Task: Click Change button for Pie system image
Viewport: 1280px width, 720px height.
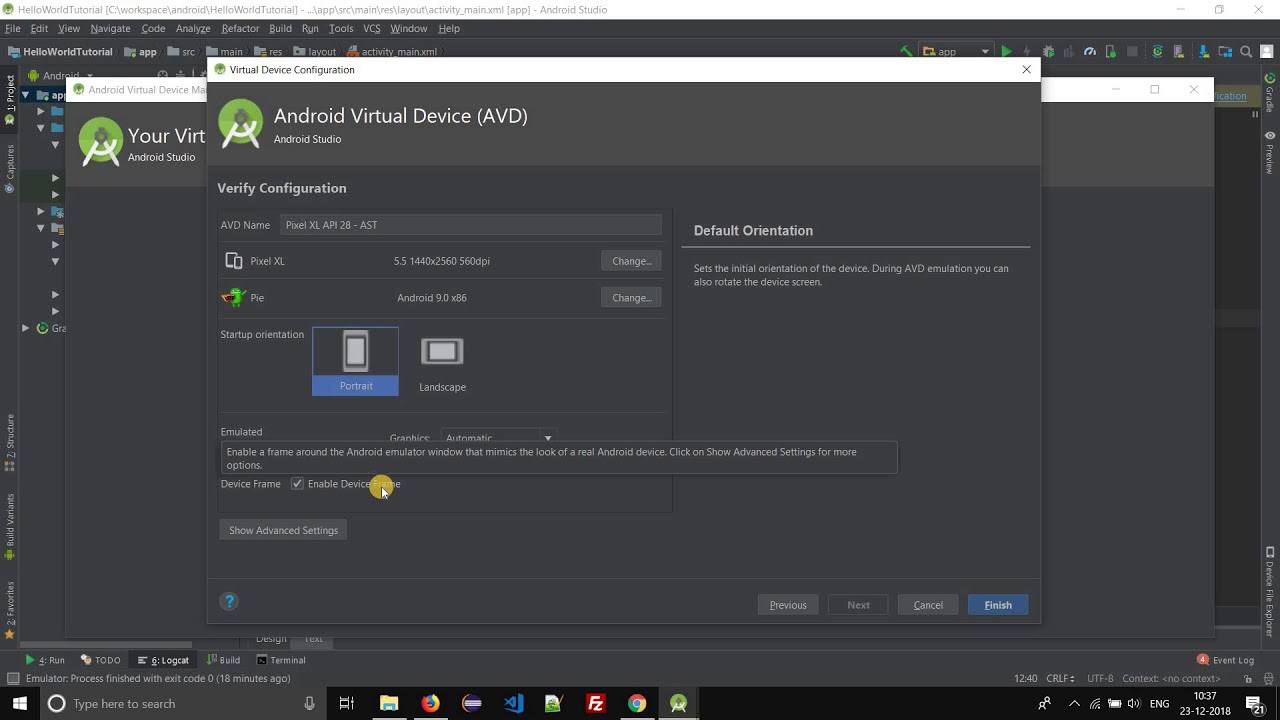Action: pyautogui.click(x=631, y=298)
